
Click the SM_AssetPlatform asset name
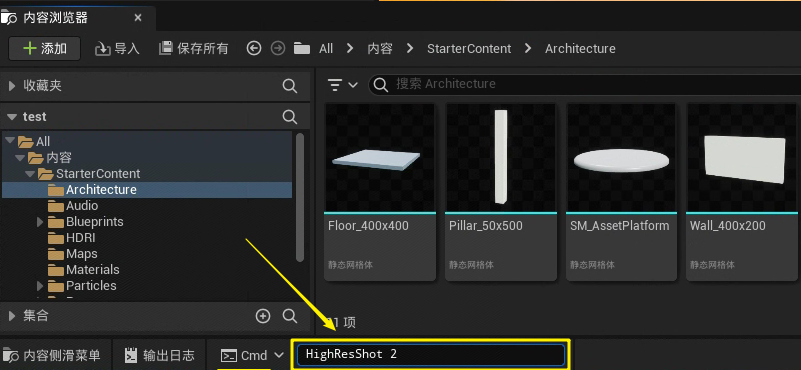620,225
